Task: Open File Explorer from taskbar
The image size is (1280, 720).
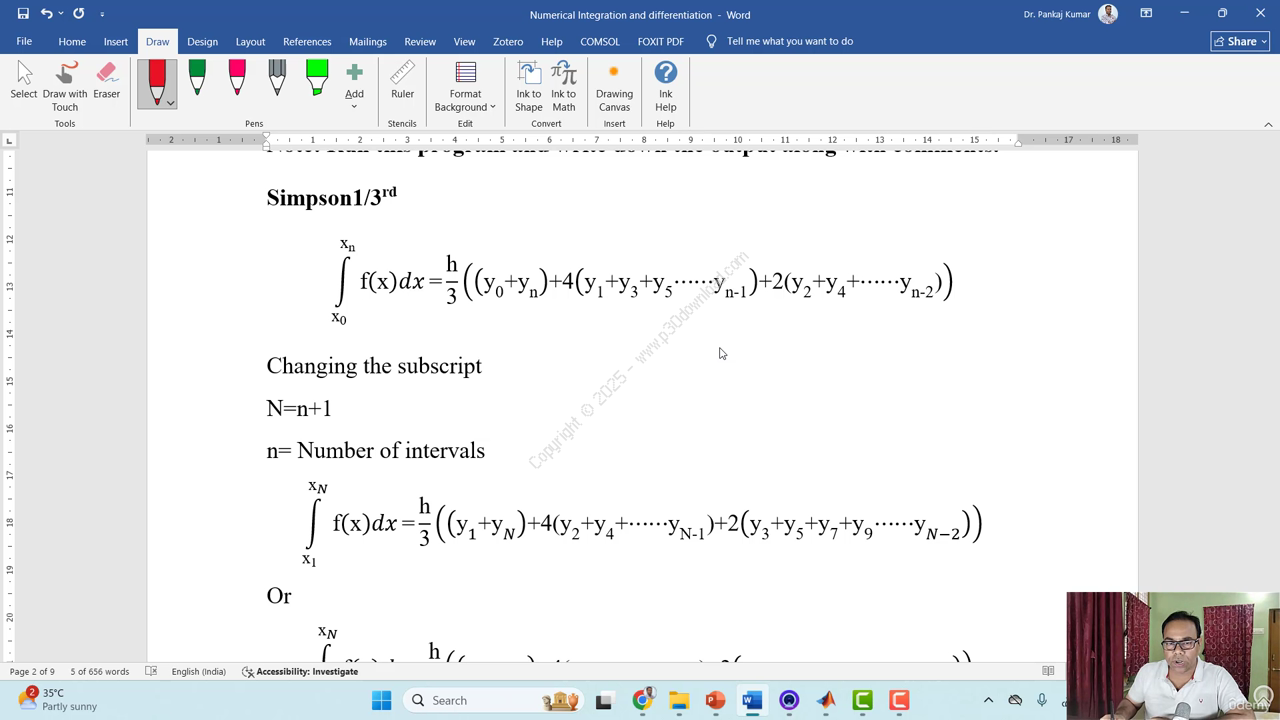Action: [x=679, y=700]
